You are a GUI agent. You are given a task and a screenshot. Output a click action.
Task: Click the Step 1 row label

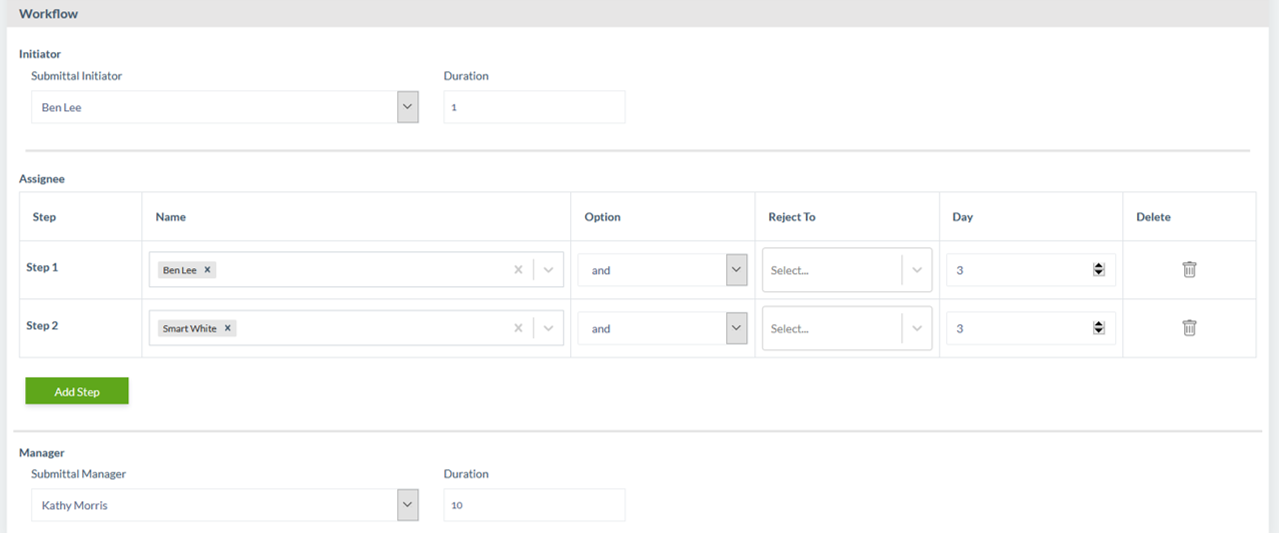pyautogui.click(x=42, y=267)
